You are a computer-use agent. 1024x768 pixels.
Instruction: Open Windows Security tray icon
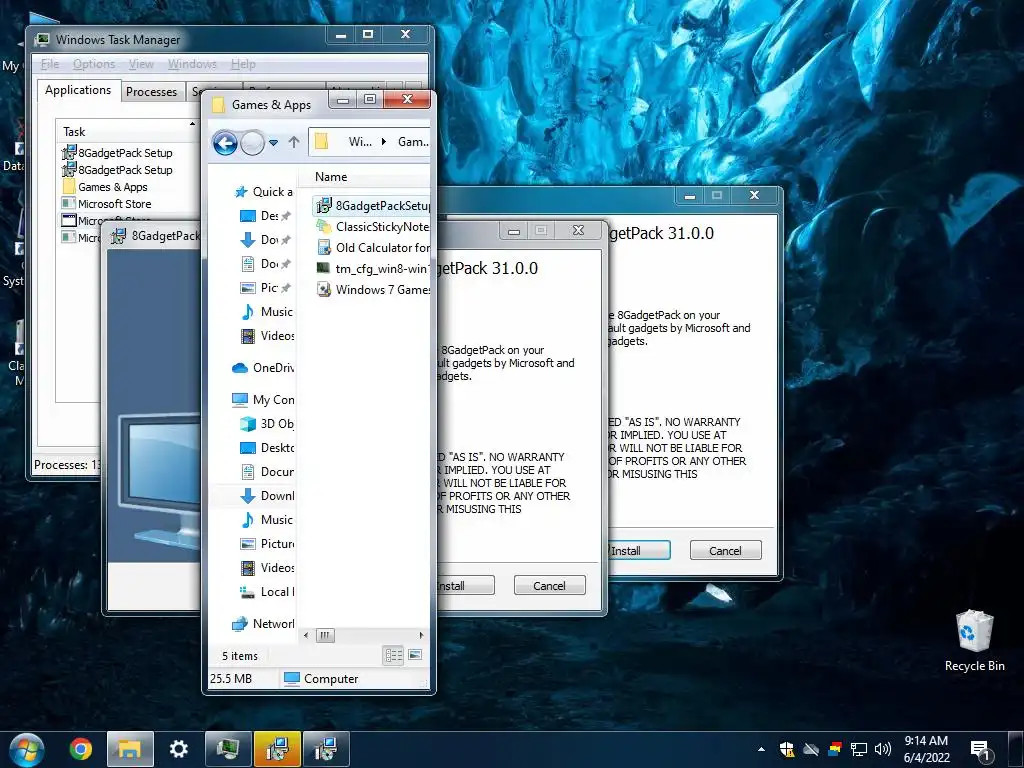click(787, 749)
